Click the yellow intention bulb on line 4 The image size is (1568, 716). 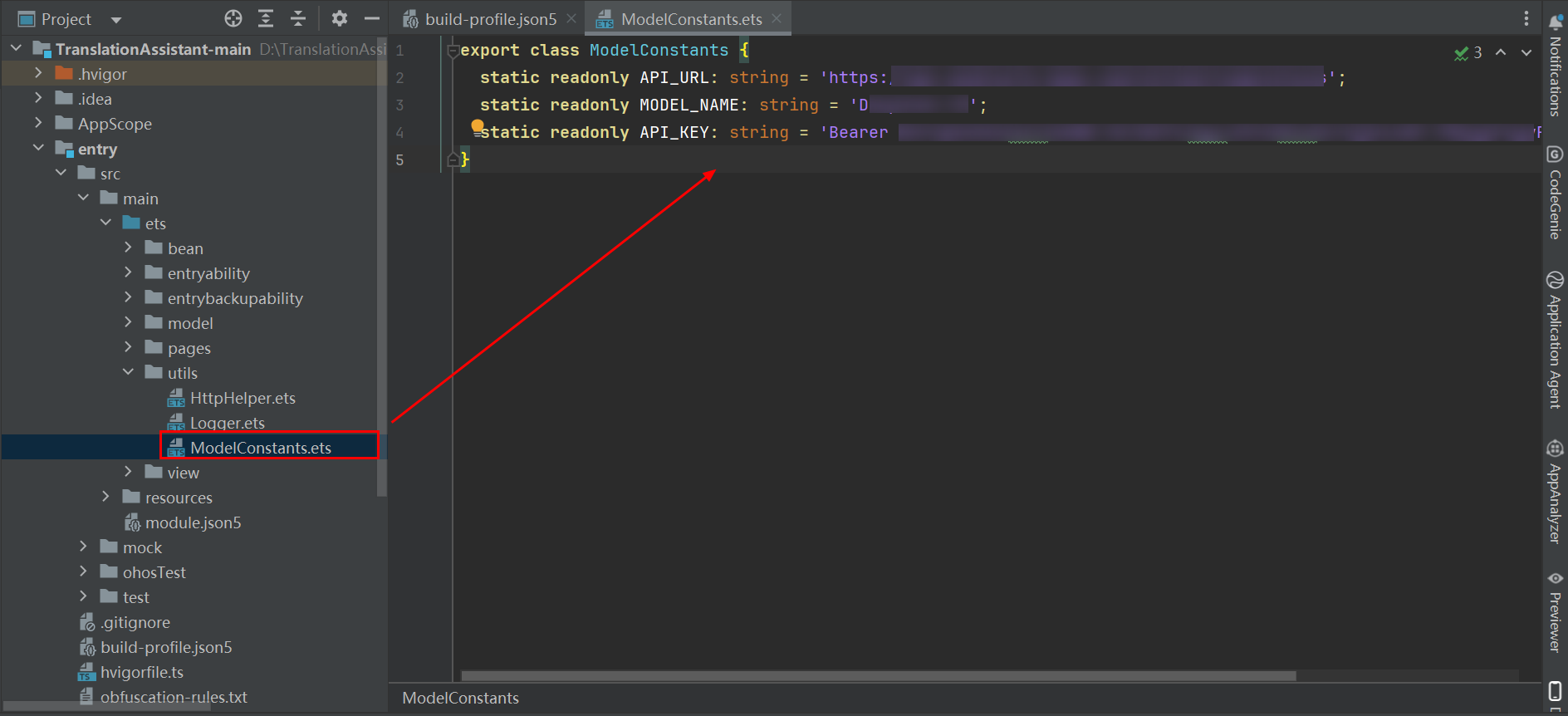coord(478,126)
